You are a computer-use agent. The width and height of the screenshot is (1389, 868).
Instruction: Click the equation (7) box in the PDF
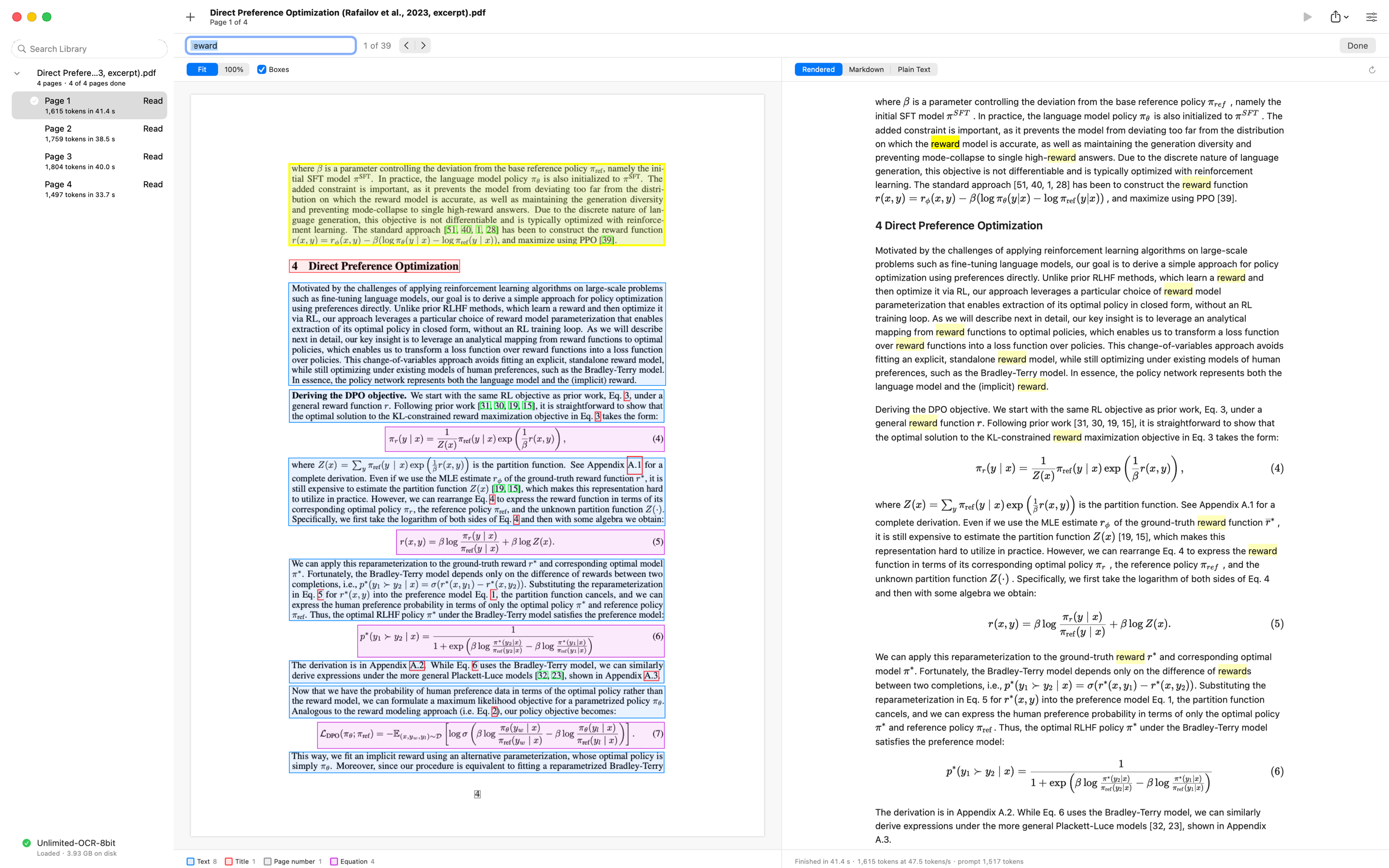click(x=491, y=734)
